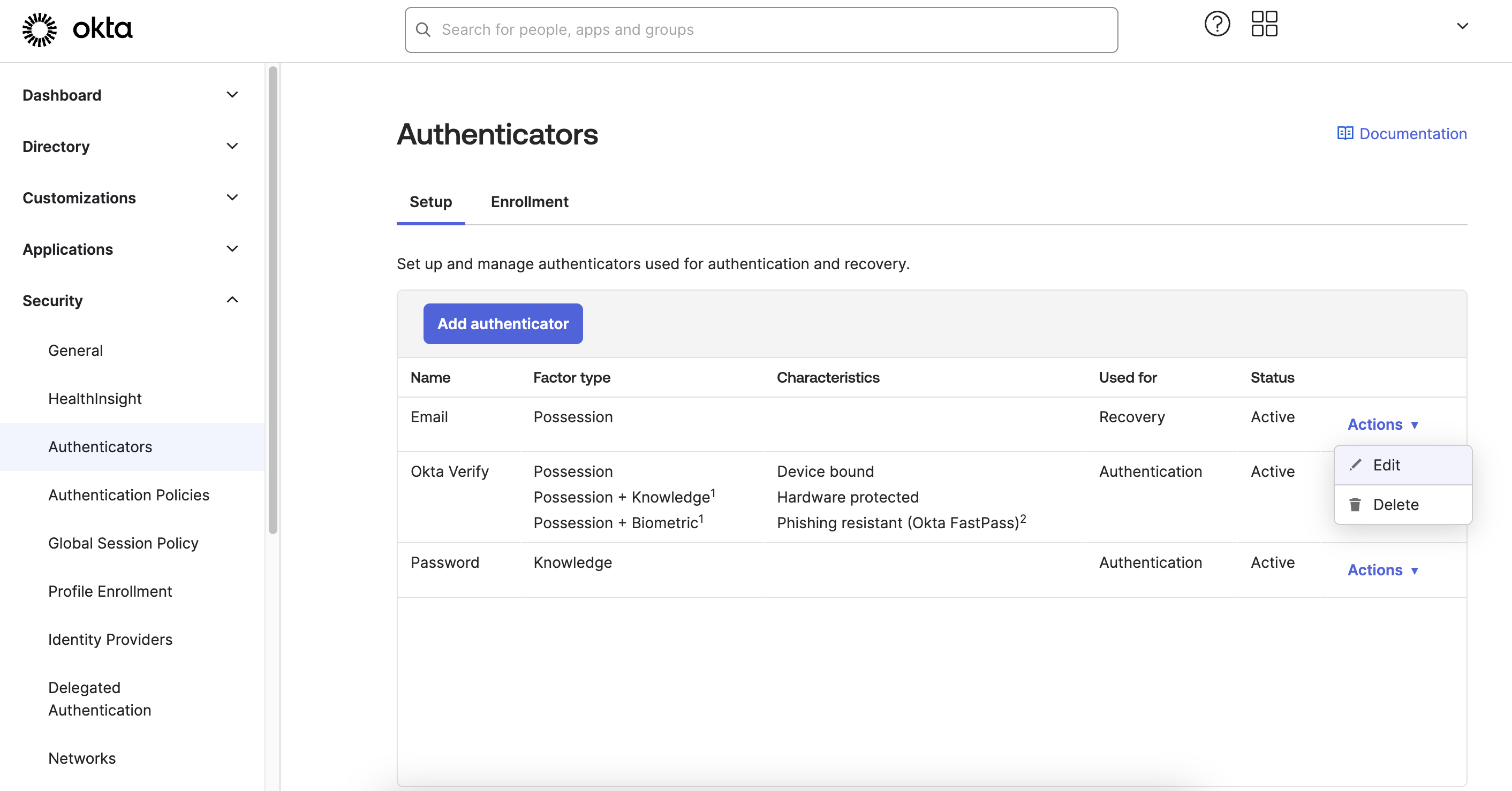The height and width of the screenshot is (791, 1512).
Task: Click the sidebar vertical scrollbar
Action: point(273,299)
